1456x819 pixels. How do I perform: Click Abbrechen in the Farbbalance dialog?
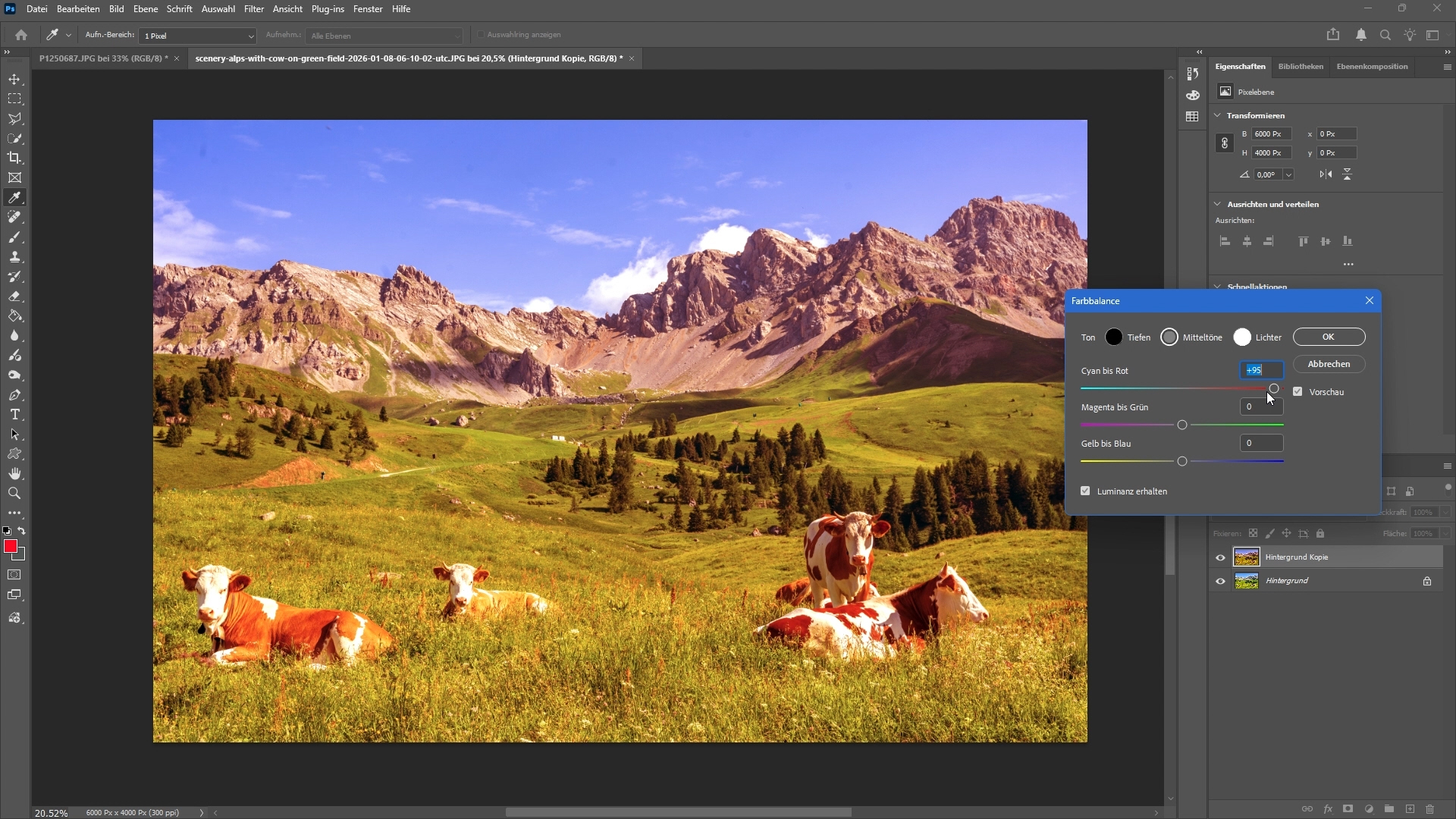click(x=1329, y=364)
